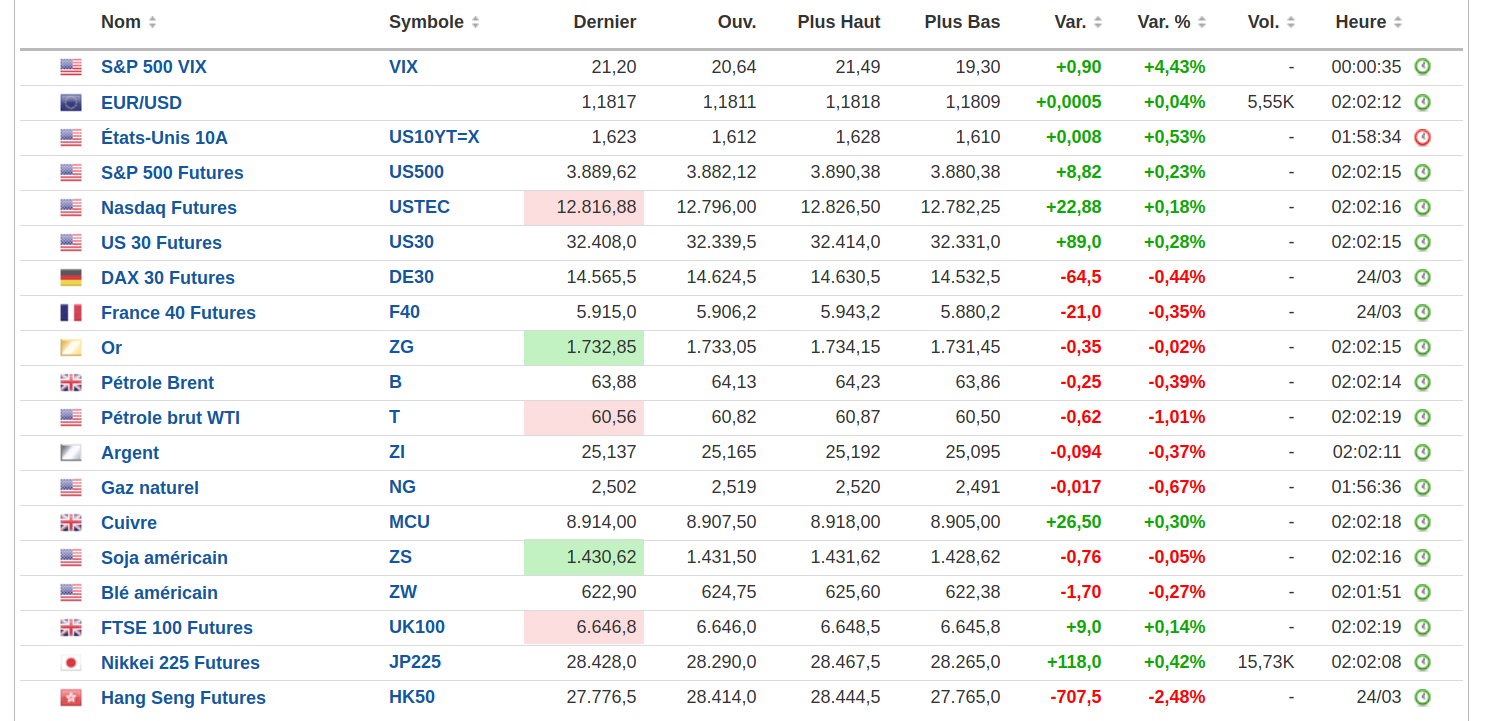This screenshot has width=1505, height=721.
Task: Sort the table by Heure column
Action: [1397, 22]
